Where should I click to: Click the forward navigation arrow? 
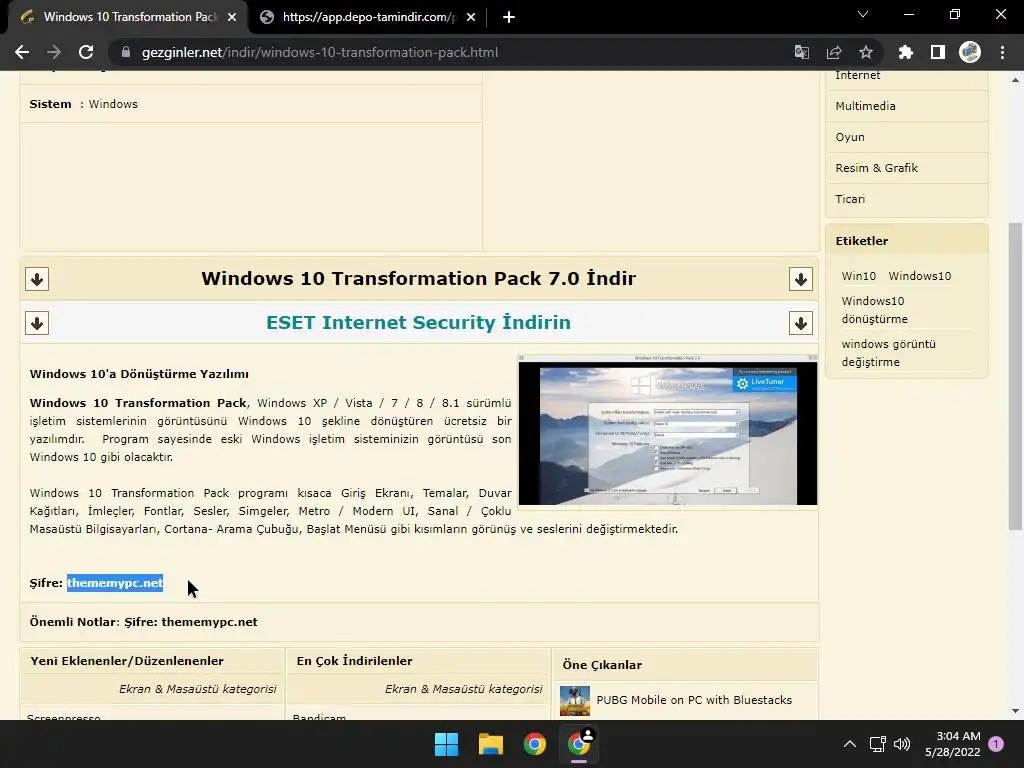[54, 52]
